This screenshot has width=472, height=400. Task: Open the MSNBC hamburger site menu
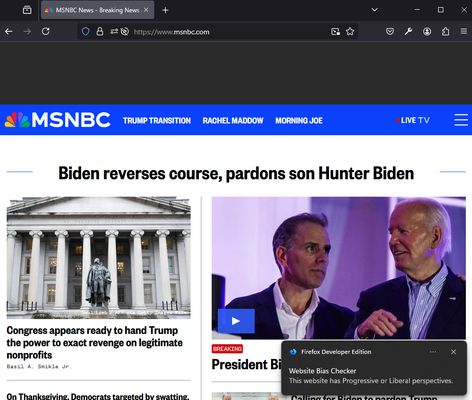click(x=461, y=120)
